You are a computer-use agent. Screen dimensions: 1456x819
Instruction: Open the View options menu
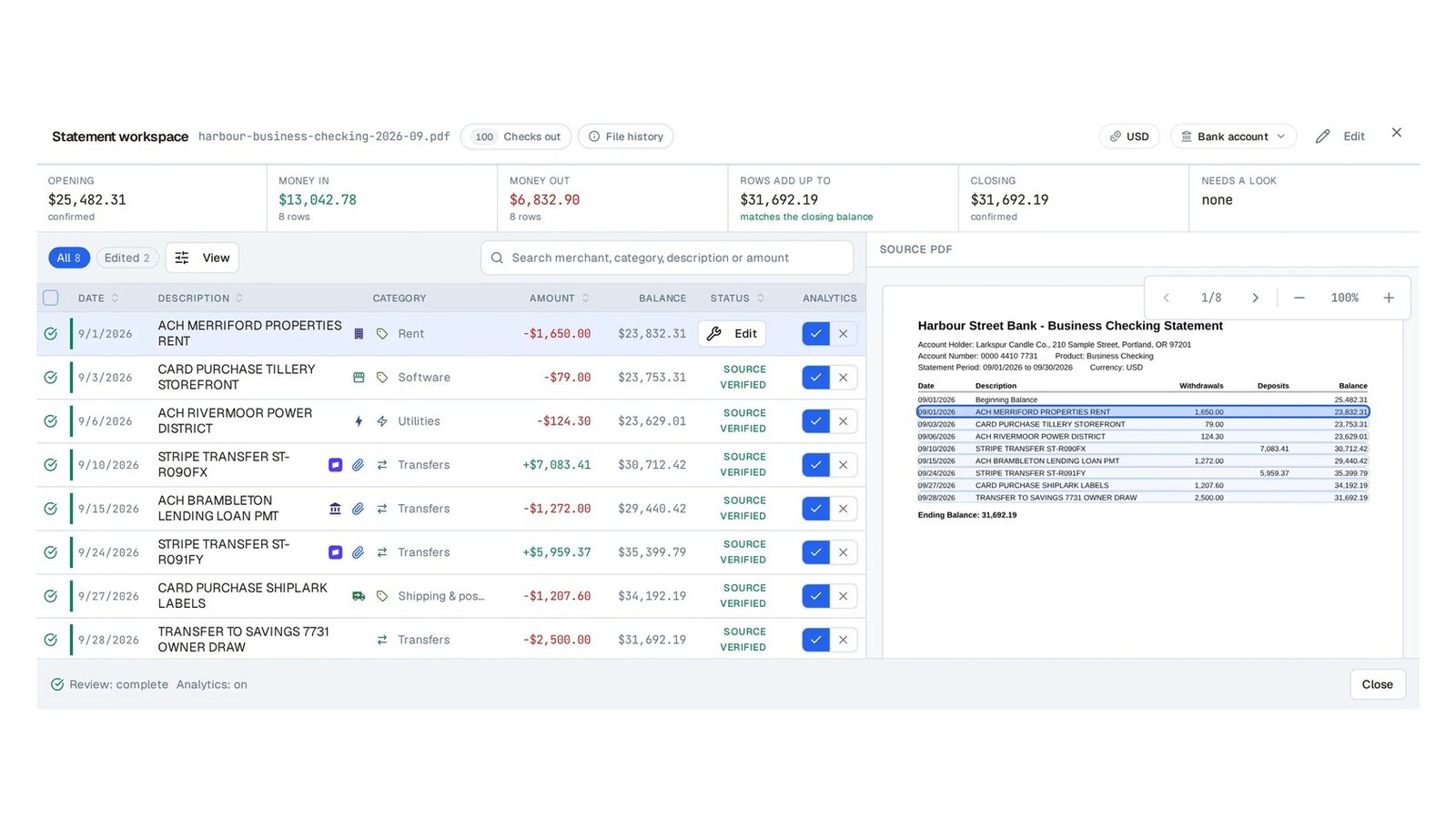pos(202,258)
